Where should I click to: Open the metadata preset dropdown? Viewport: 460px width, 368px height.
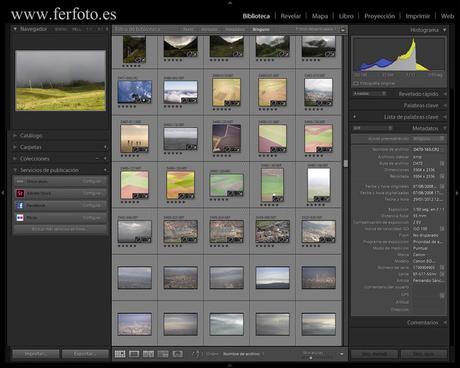[x=428, y=138]
